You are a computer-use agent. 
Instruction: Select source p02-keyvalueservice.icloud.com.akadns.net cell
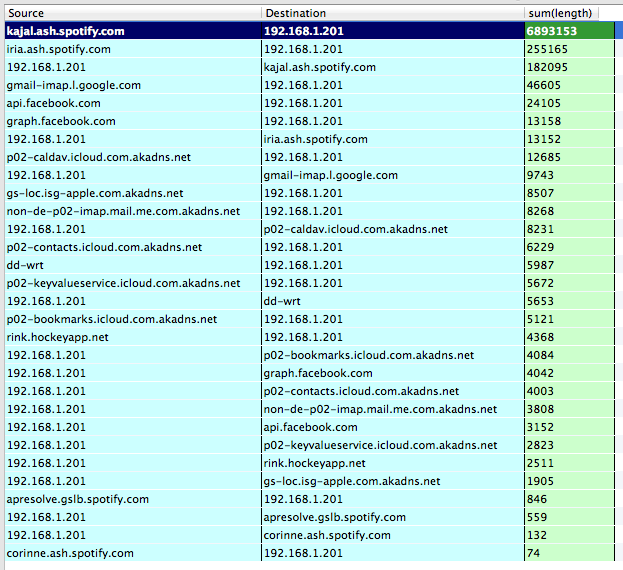(133, 283)
